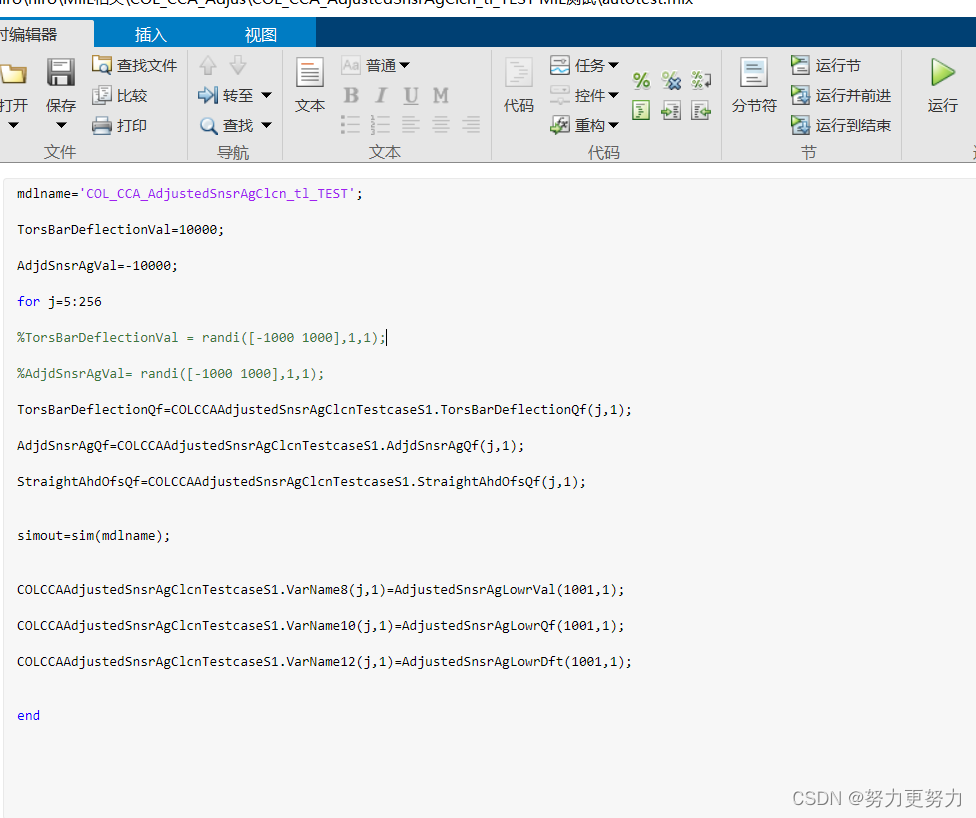This screenshot has height=818, width=976.
Task: Insert a Text (文本) block
Action: tap(309, 85)
